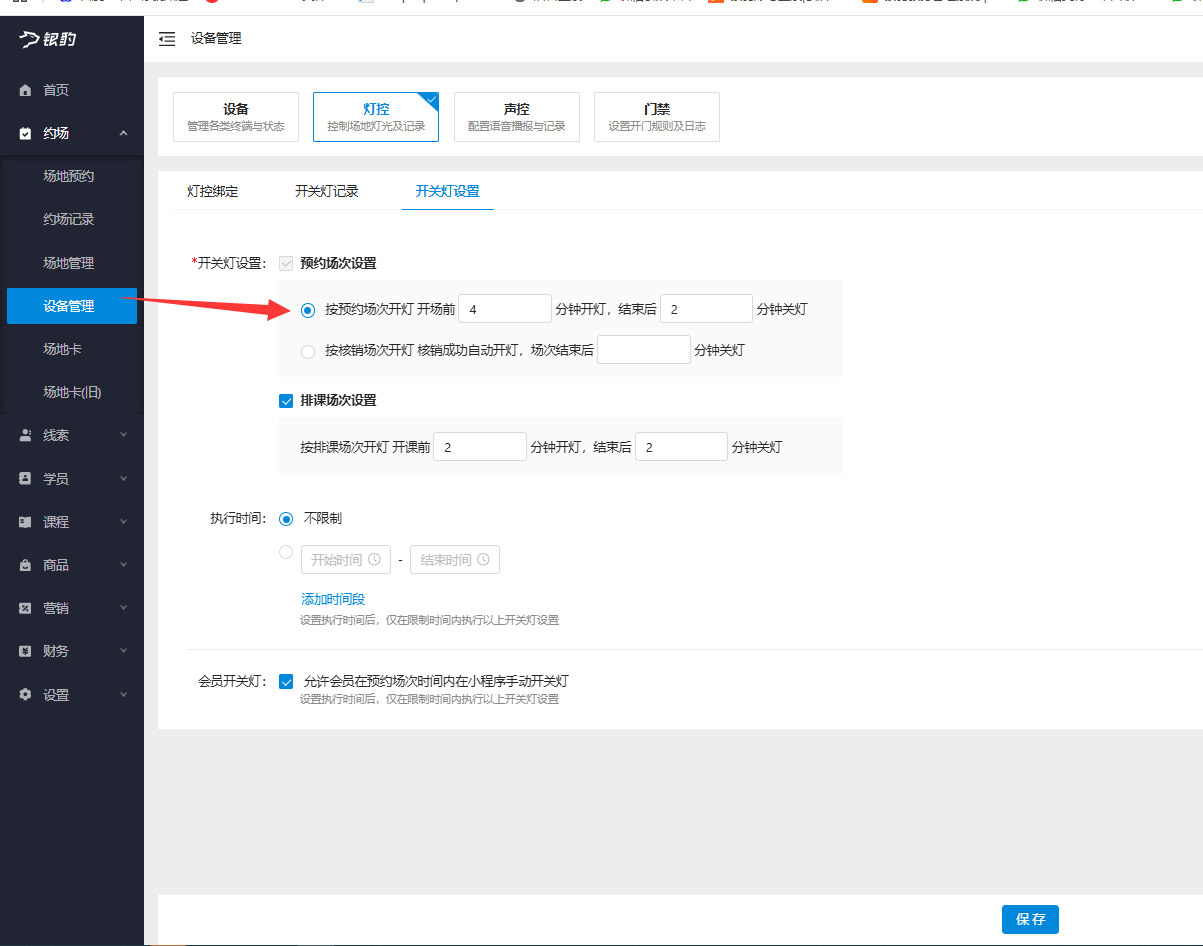1203x946 pixels.
Task: Select the 约场 calendar icon in sidebar
Action: coord(25,131)
